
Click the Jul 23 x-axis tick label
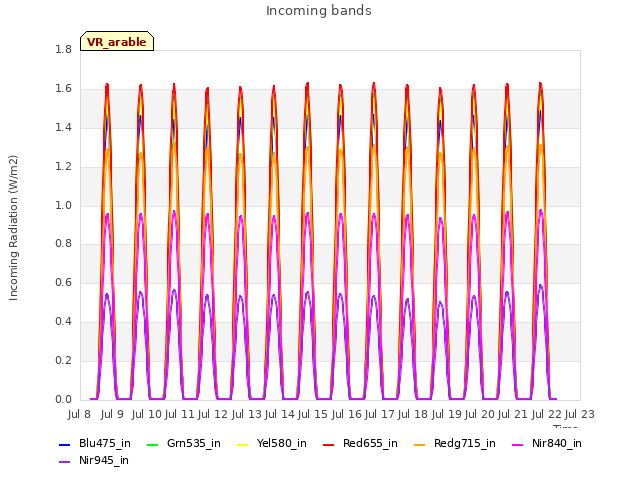click(580, 414)
